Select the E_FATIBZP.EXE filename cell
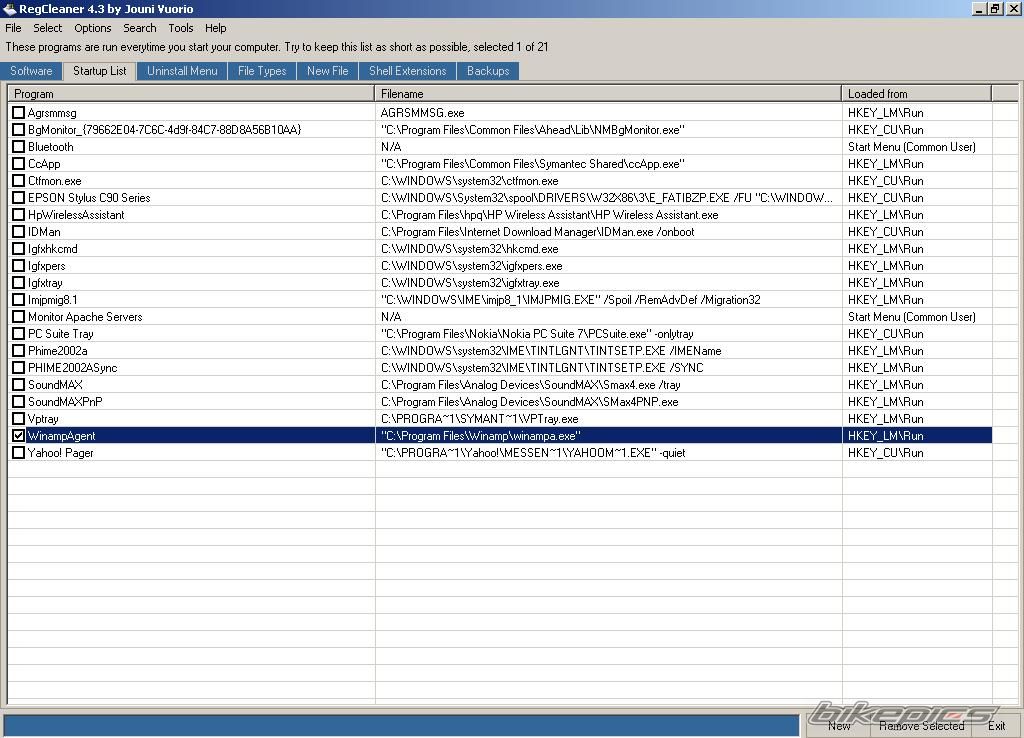The width and height of the screenshot is (1024, 738). 609,198
